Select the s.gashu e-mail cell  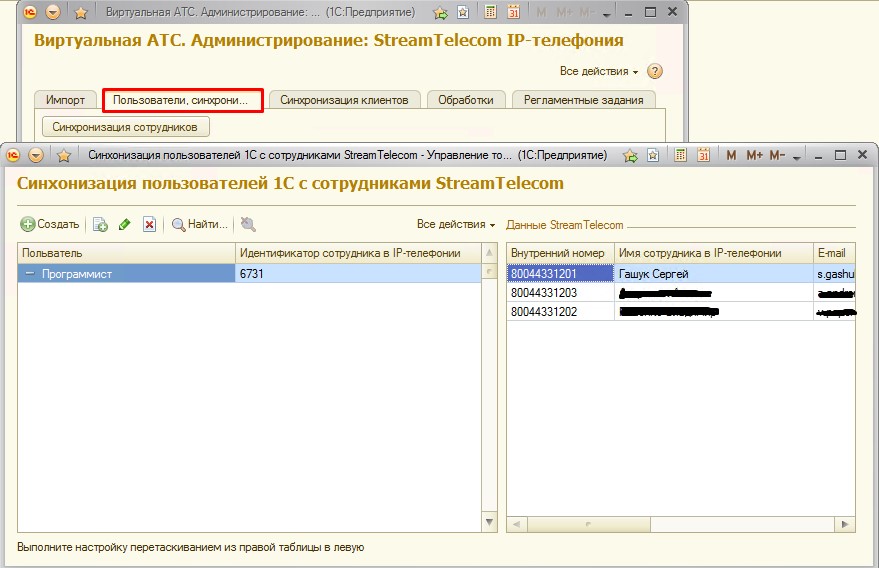[834, 274]
